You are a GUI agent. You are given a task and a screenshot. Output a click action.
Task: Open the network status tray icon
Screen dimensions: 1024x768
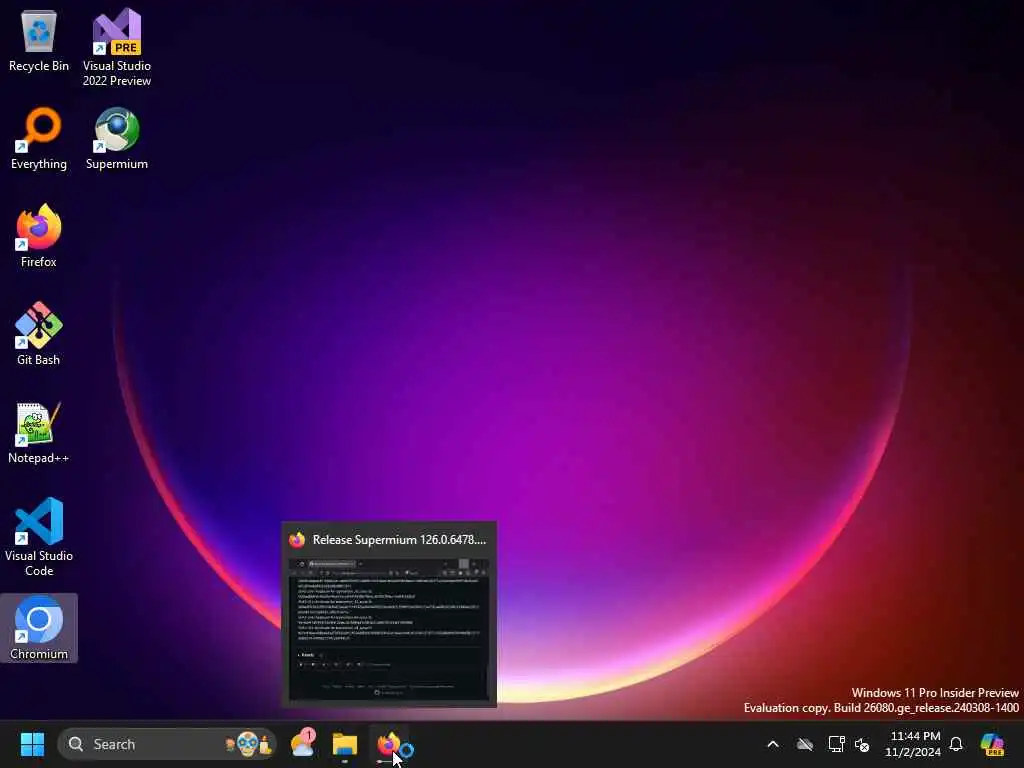(x=836, y=744)
